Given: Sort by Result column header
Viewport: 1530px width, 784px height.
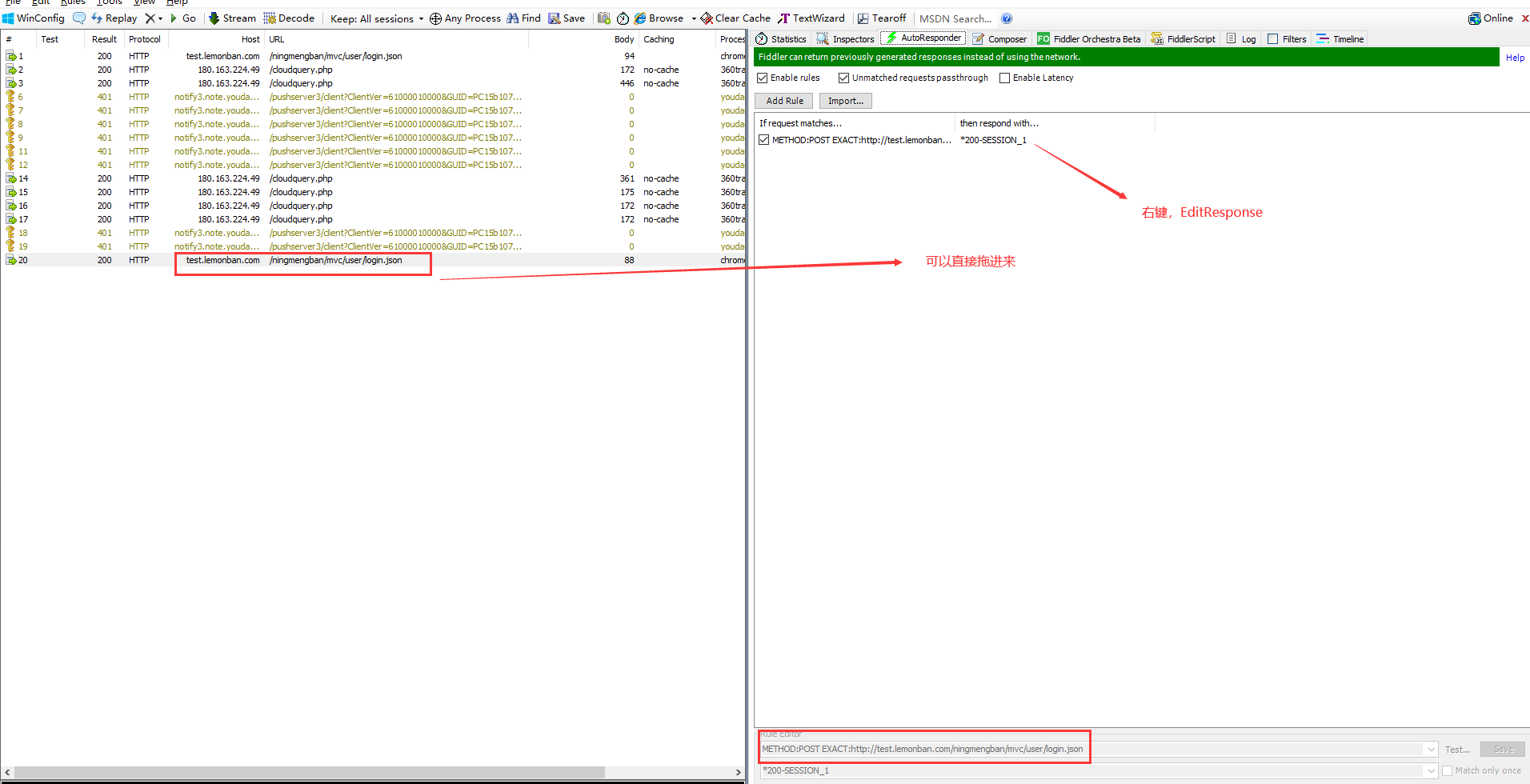Looking at the screenshot, I should click(104, 39).
